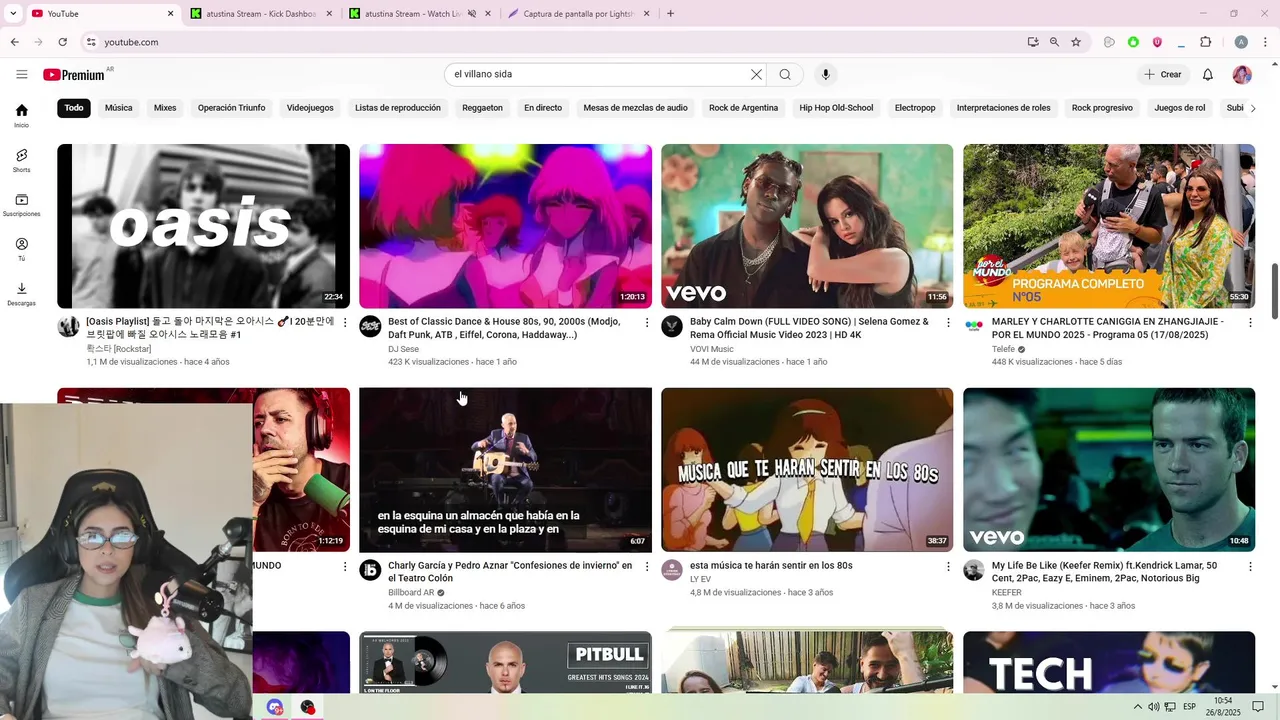Open the YouTube hamburger guide menu
Viewport: 1280px width, 720px height.
(21, 74)
